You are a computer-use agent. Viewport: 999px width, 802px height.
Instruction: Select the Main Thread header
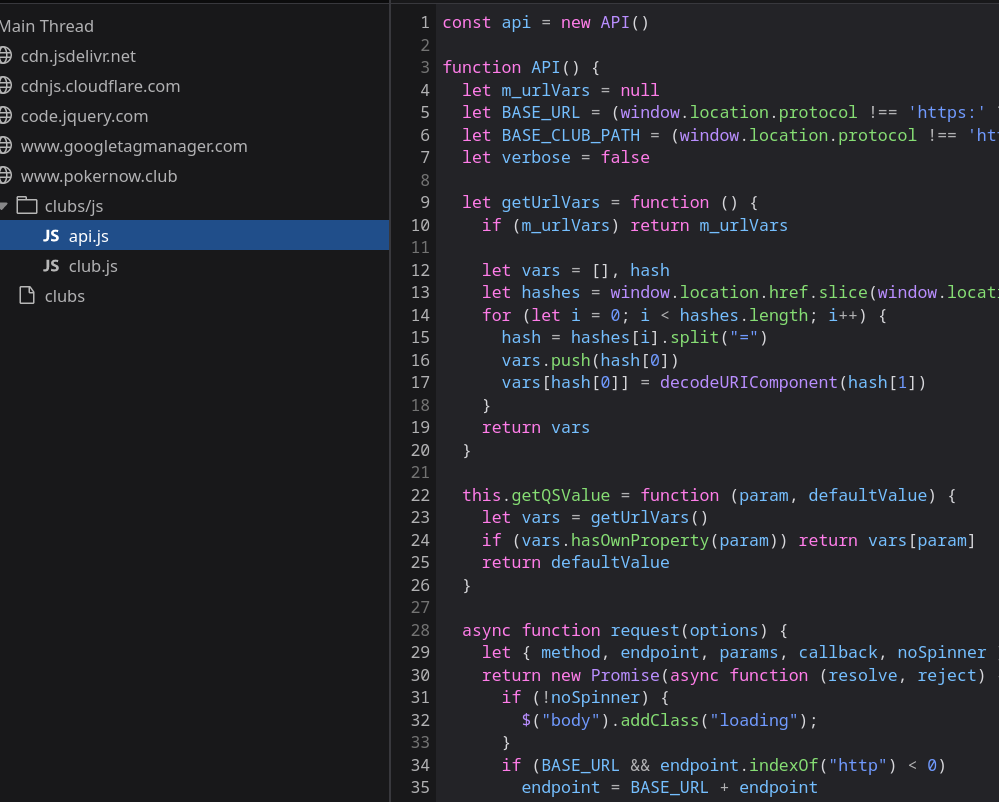pos(47,26)
